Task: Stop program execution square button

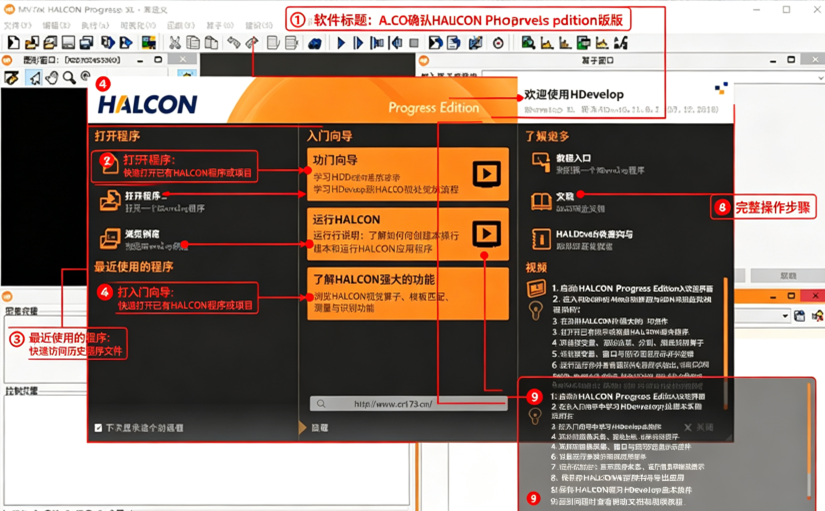Action: point(414,43)
